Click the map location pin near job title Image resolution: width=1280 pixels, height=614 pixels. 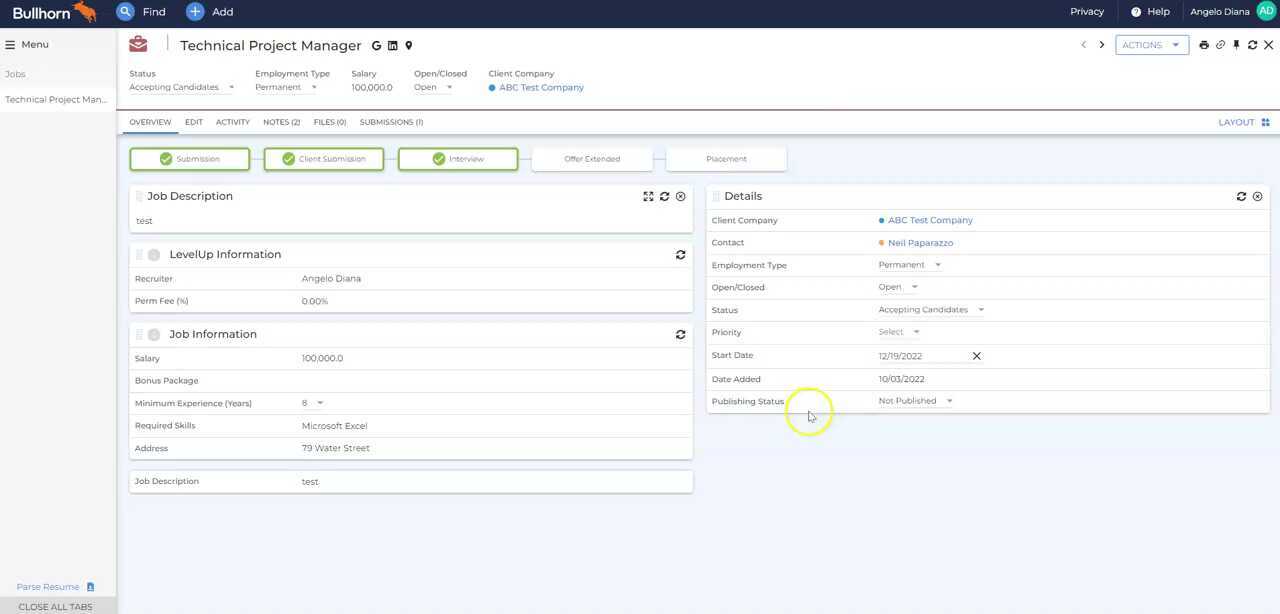pos(407,45)
